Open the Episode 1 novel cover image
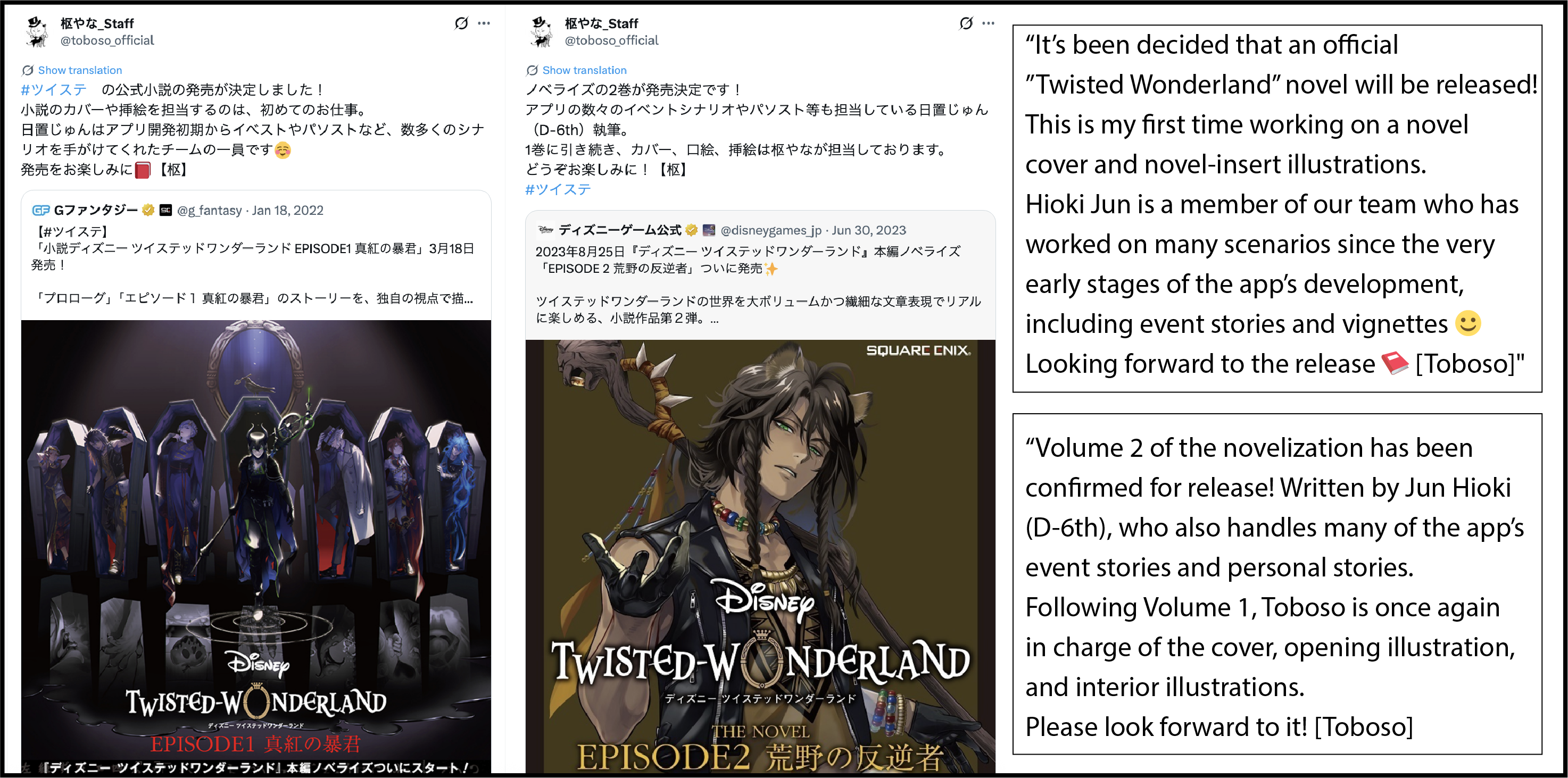Screen dimensions: 1568x778 [x=256, y=547]
